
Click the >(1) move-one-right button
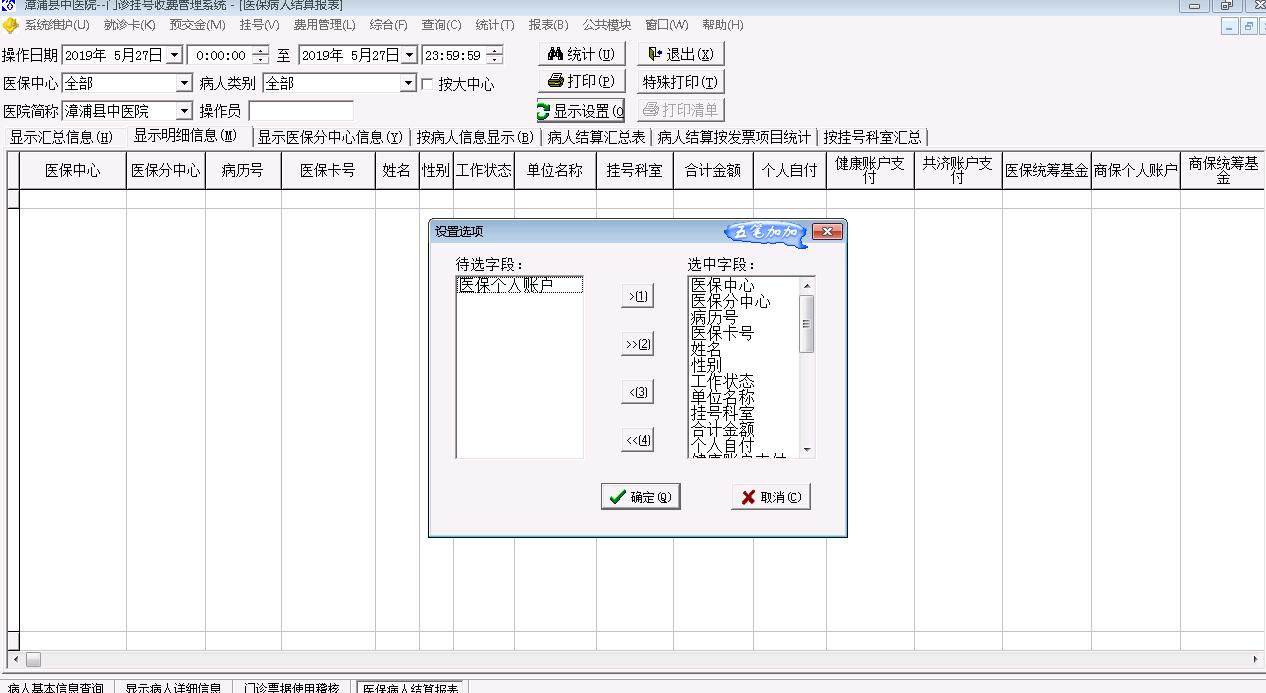[637, 296]
